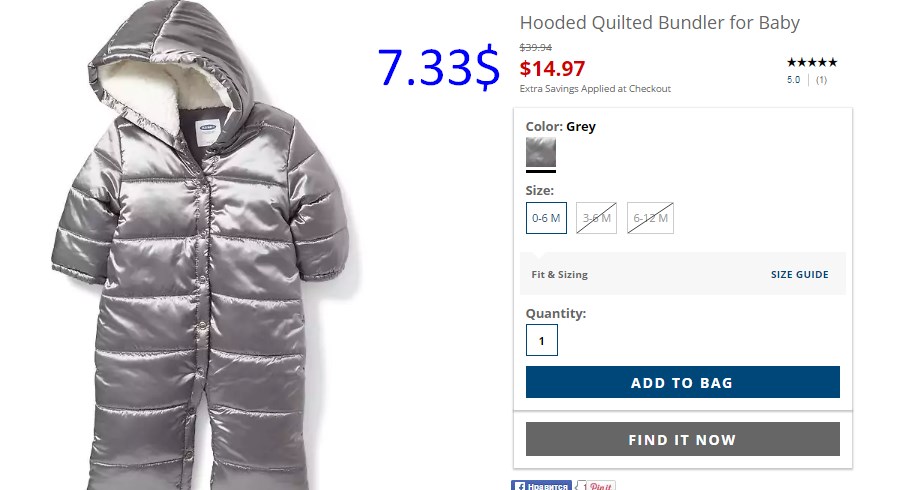The width and height of the screenshot is (910, 490).
Task: Click the Facebook like button
Action: click(541, 486)
